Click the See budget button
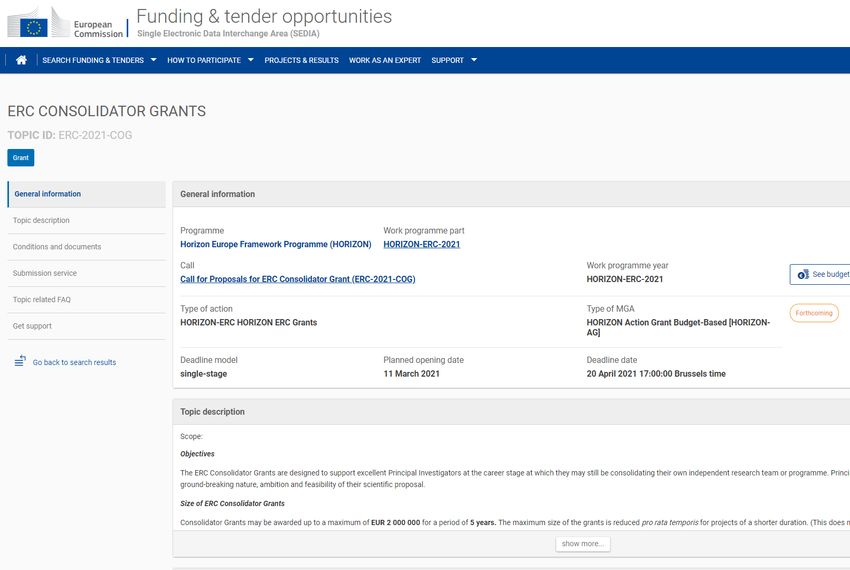The height and width of the screenshot is (570, 850). (820, 274)
